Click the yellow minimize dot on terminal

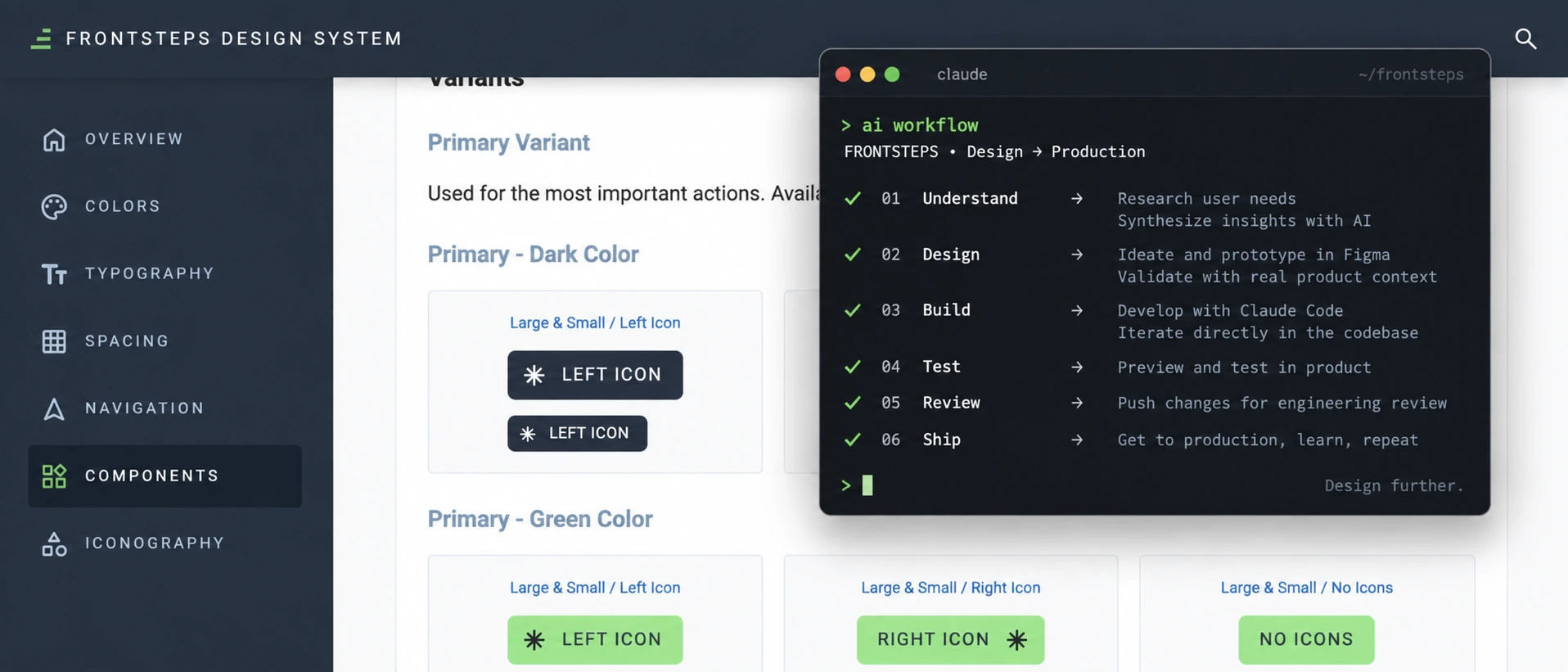click(x=867, y=74)
